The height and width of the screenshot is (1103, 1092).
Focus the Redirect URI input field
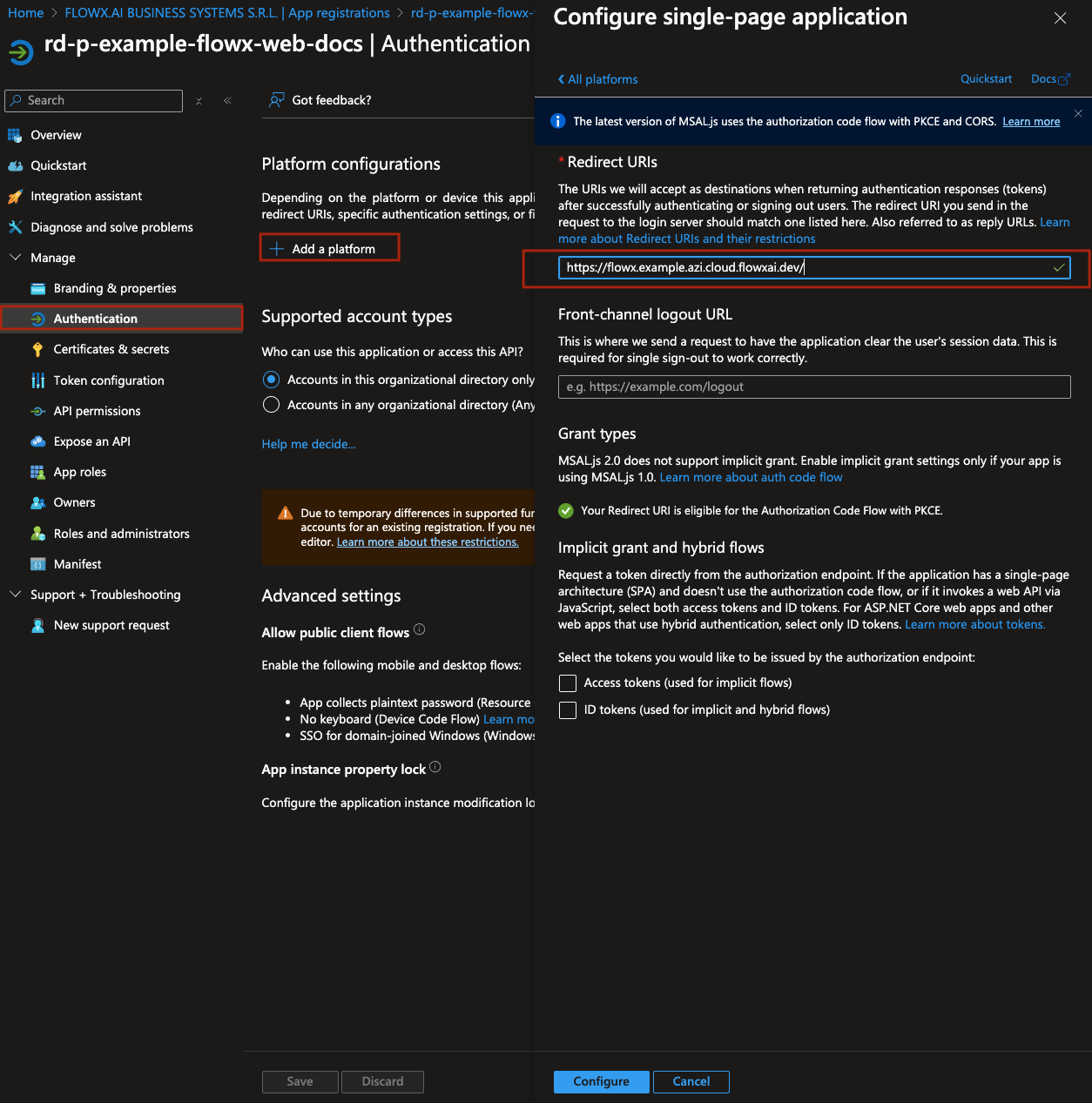814,267
